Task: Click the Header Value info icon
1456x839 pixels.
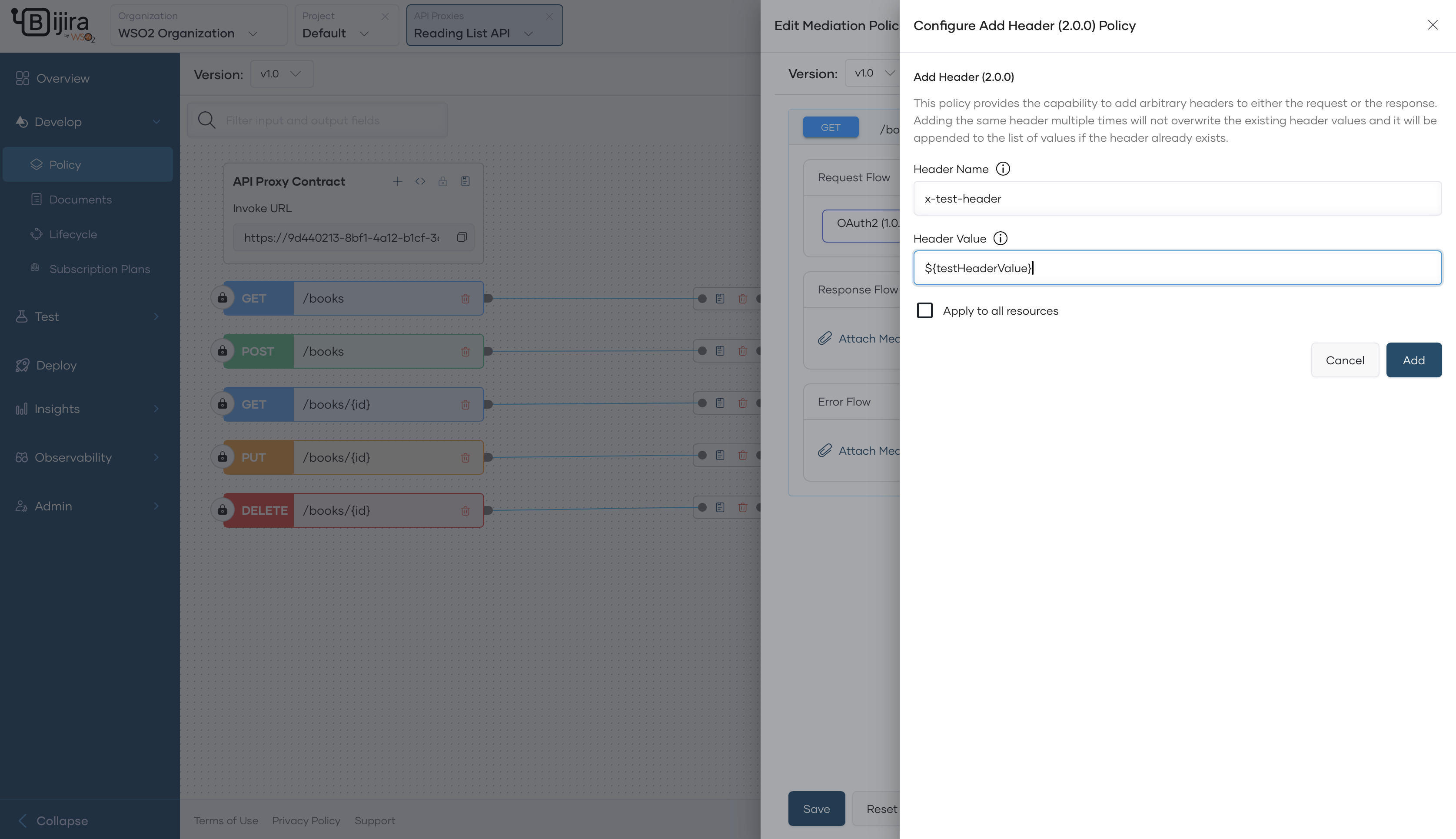Action: coord(1001,239)
